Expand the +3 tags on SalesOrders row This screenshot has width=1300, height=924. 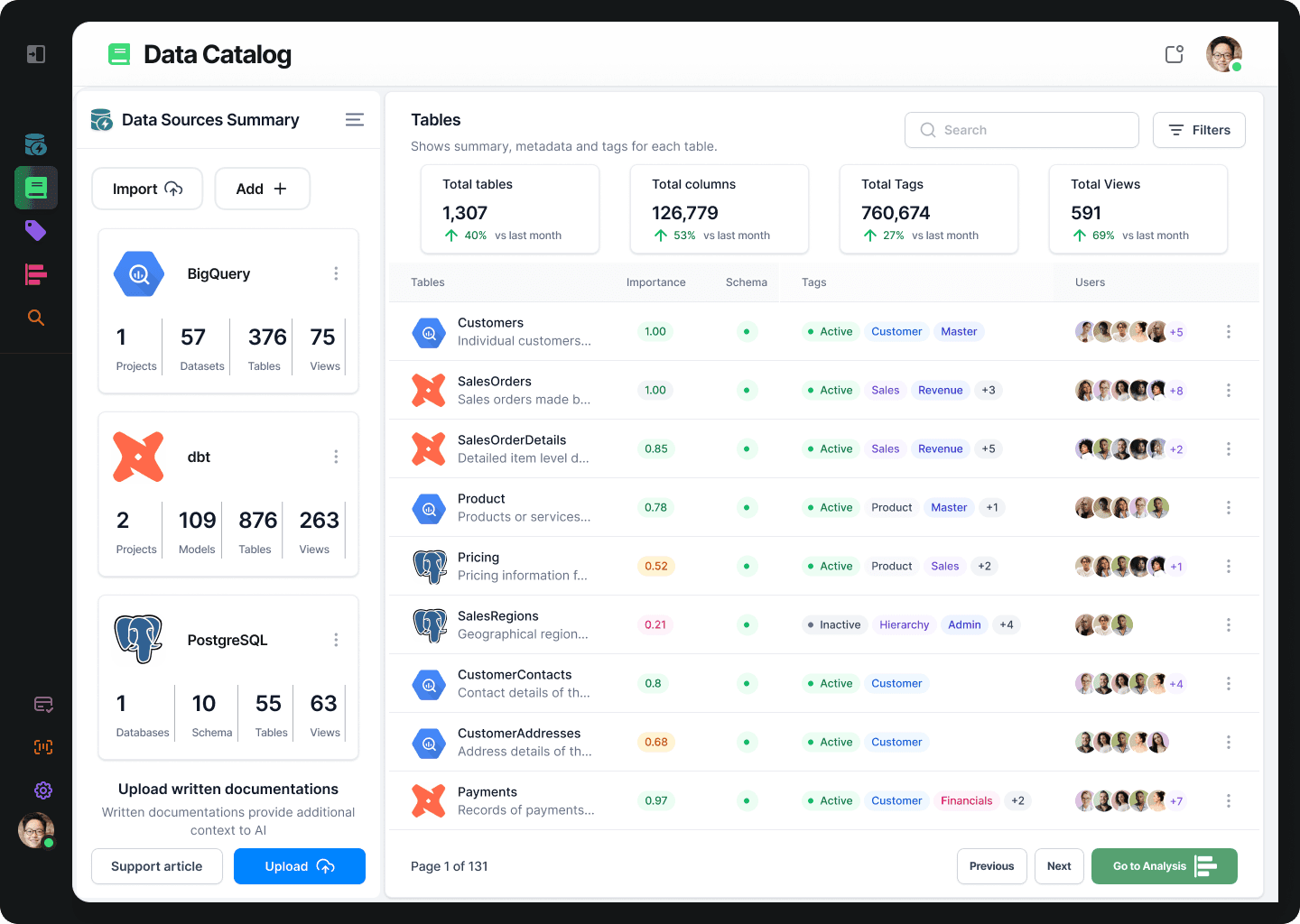coord(989,390)
